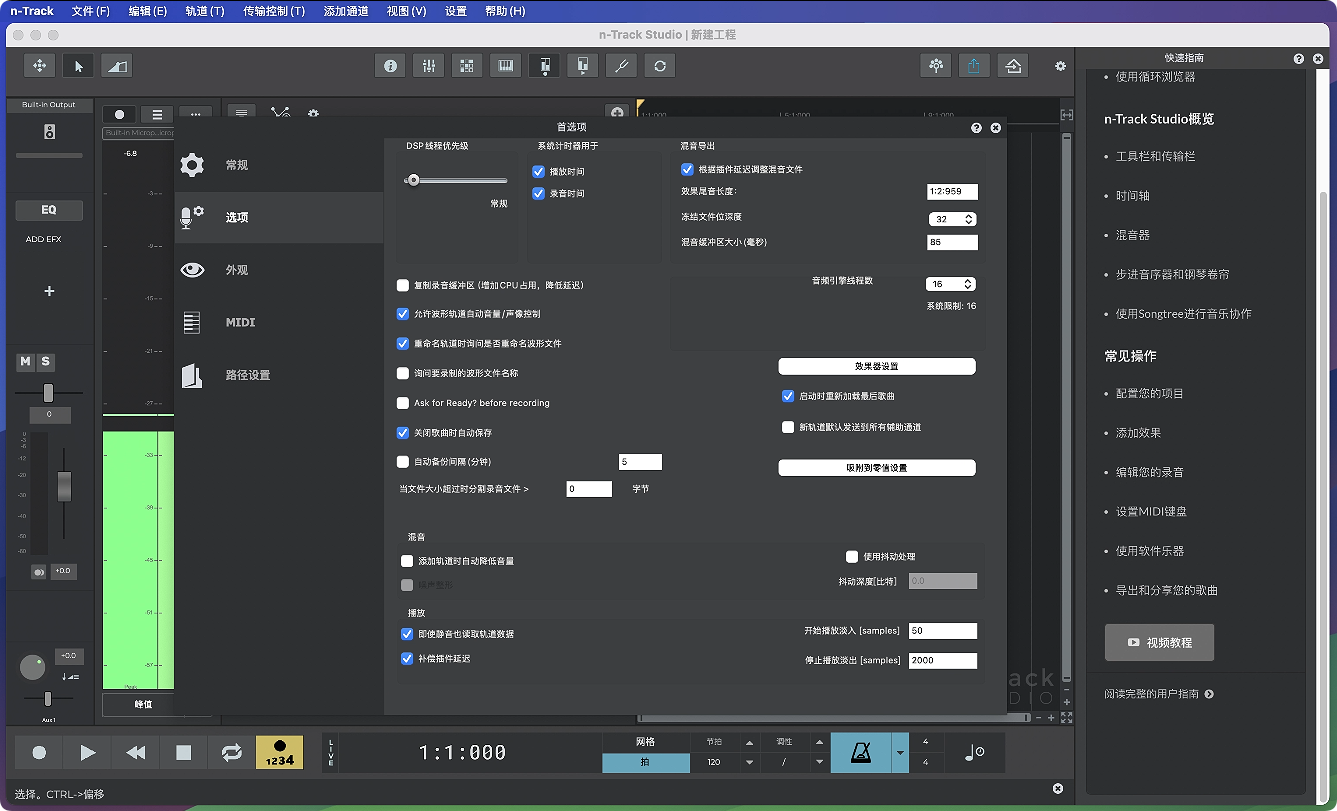1337x811 pixels.
Task: Adjust the DSP线程优先级 slider
Action: tap(412, 180)
